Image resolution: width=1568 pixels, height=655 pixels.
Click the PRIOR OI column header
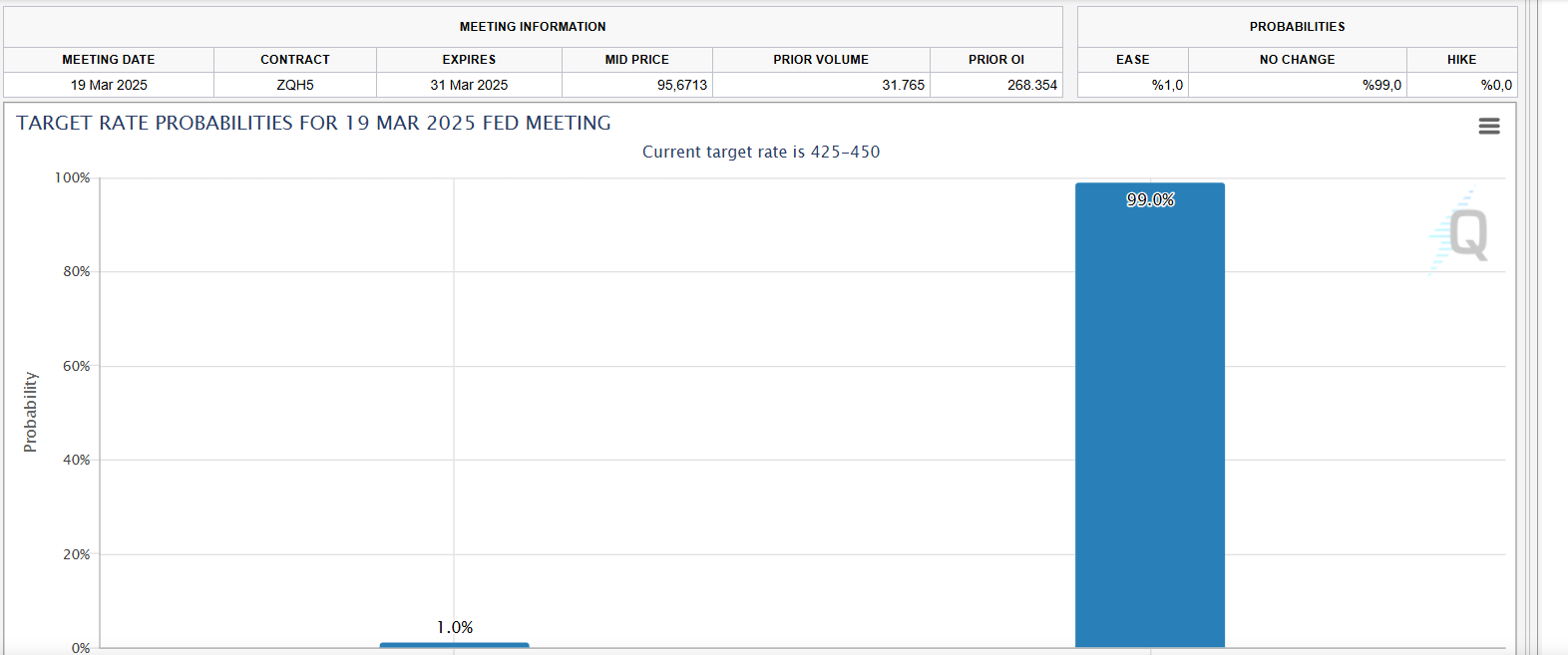[995, 60]
